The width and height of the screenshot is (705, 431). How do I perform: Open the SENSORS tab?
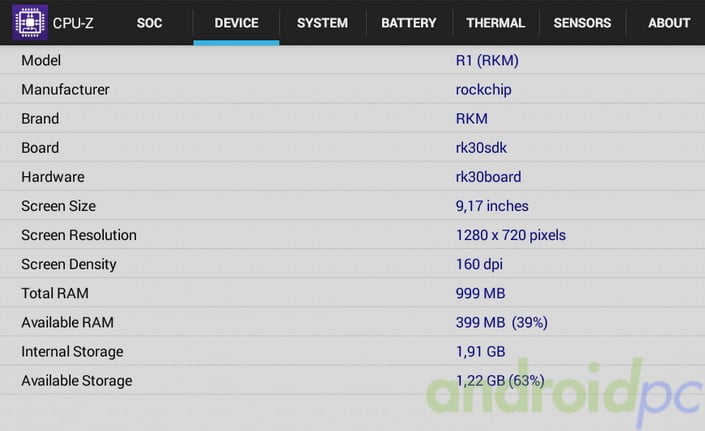point(582,23)
